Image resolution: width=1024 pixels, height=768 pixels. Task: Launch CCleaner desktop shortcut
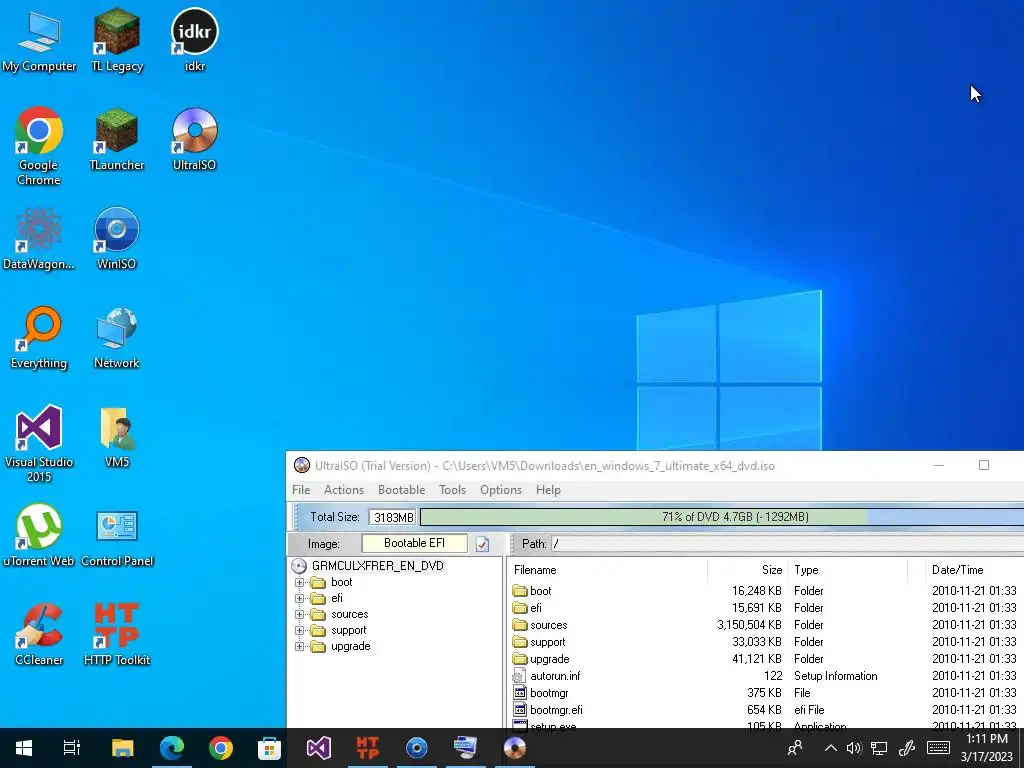coord(39,635)
